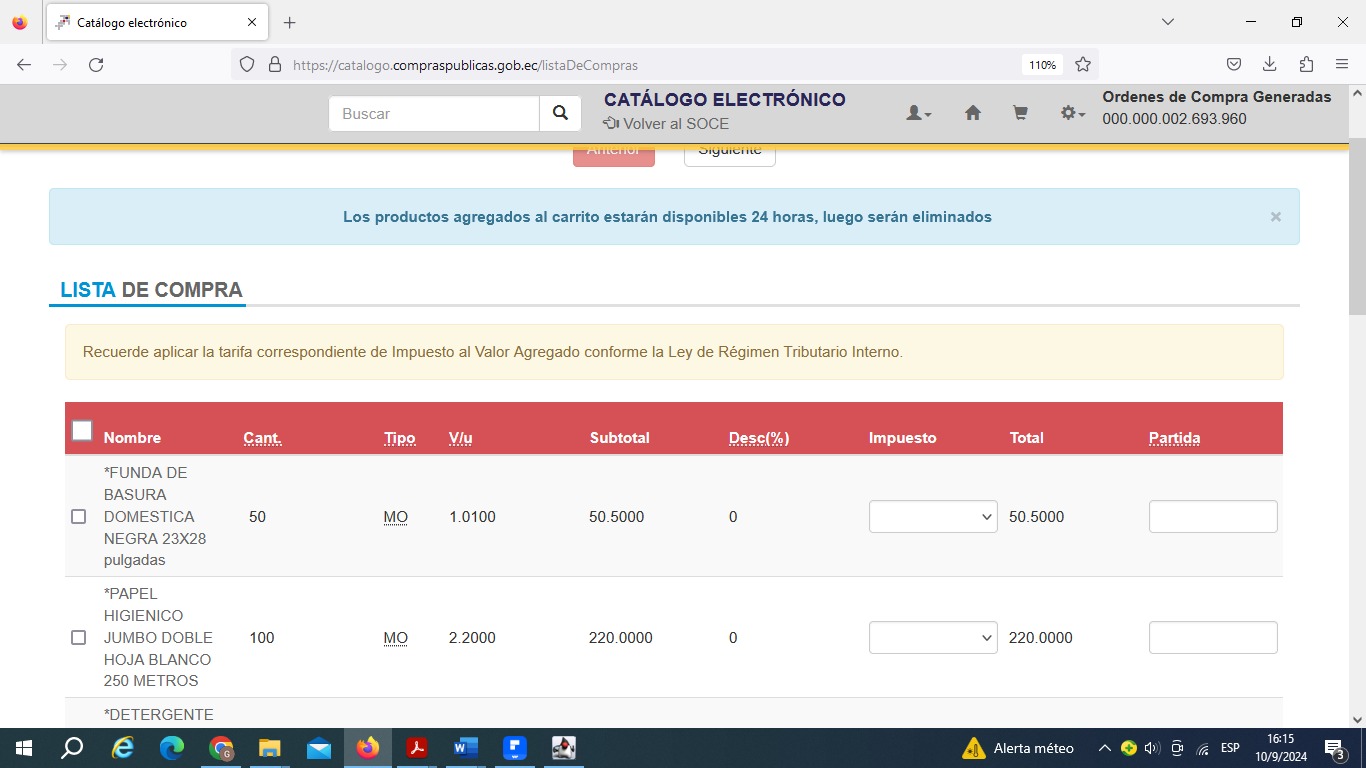Click the search magnifier button

point(560,114)
